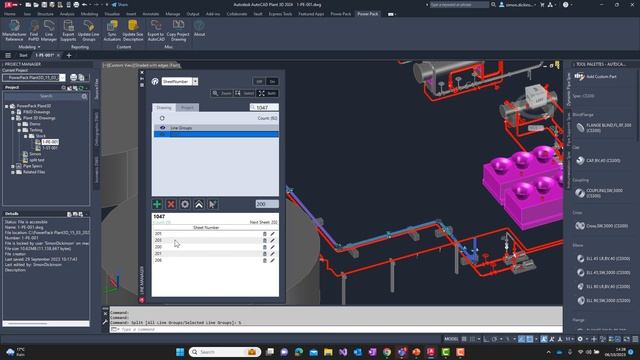Open the Home ribbon tab
Screen dimensions: 640x360
10,14
